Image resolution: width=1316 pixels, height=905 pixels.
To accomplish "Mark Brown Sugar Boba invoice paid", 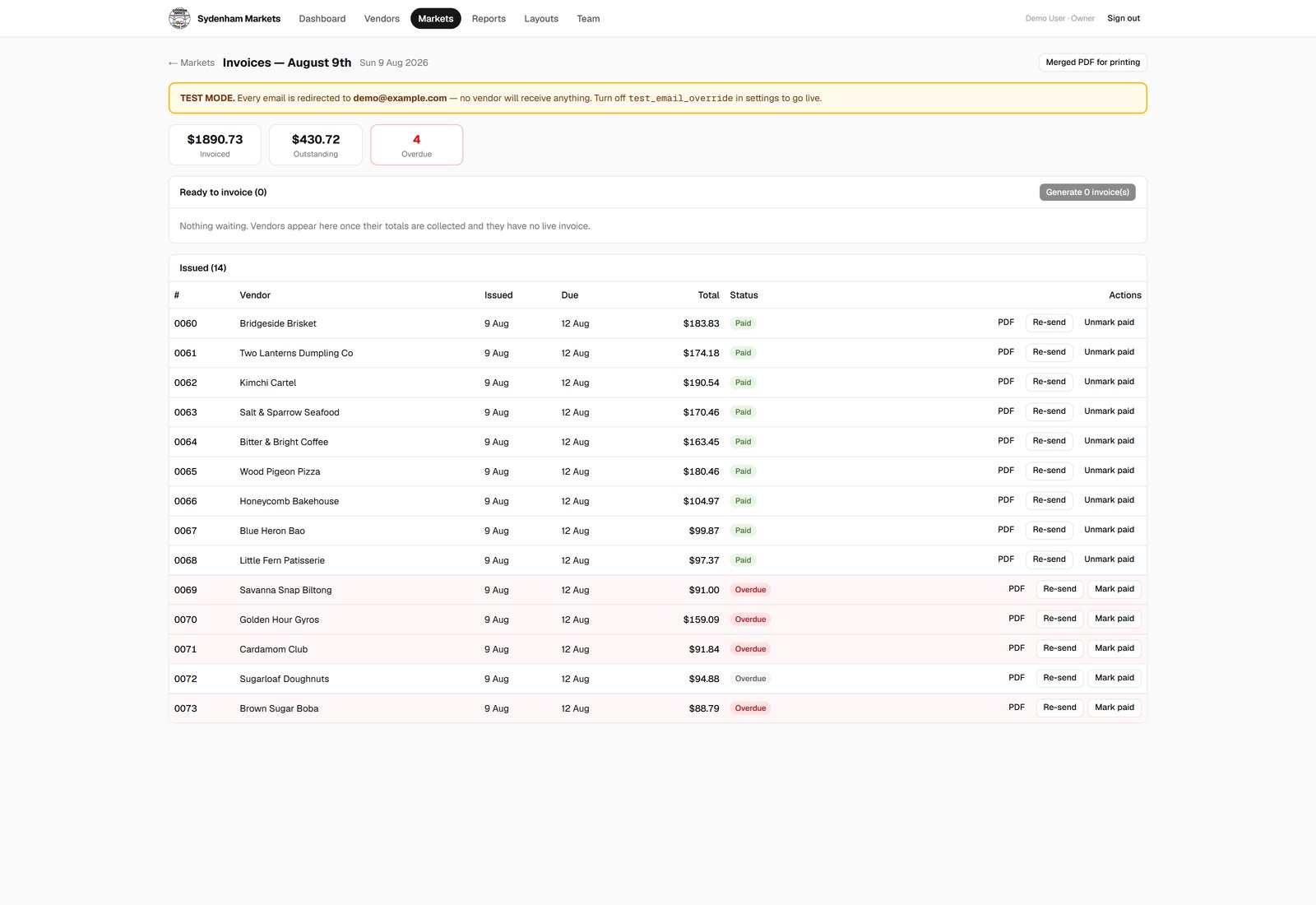I will [1114, 708].
